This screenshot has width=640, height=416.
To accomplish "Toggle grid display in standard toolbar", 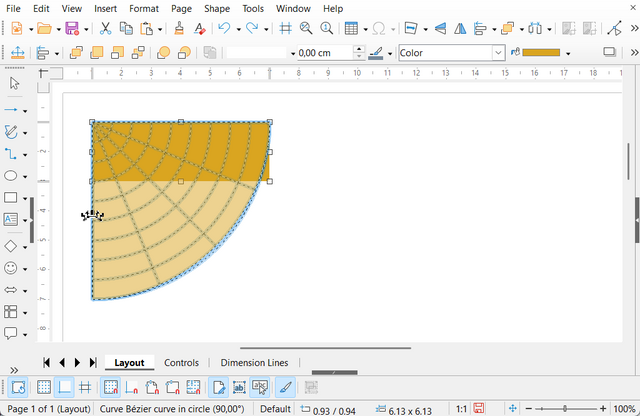I will click(285, 29).
